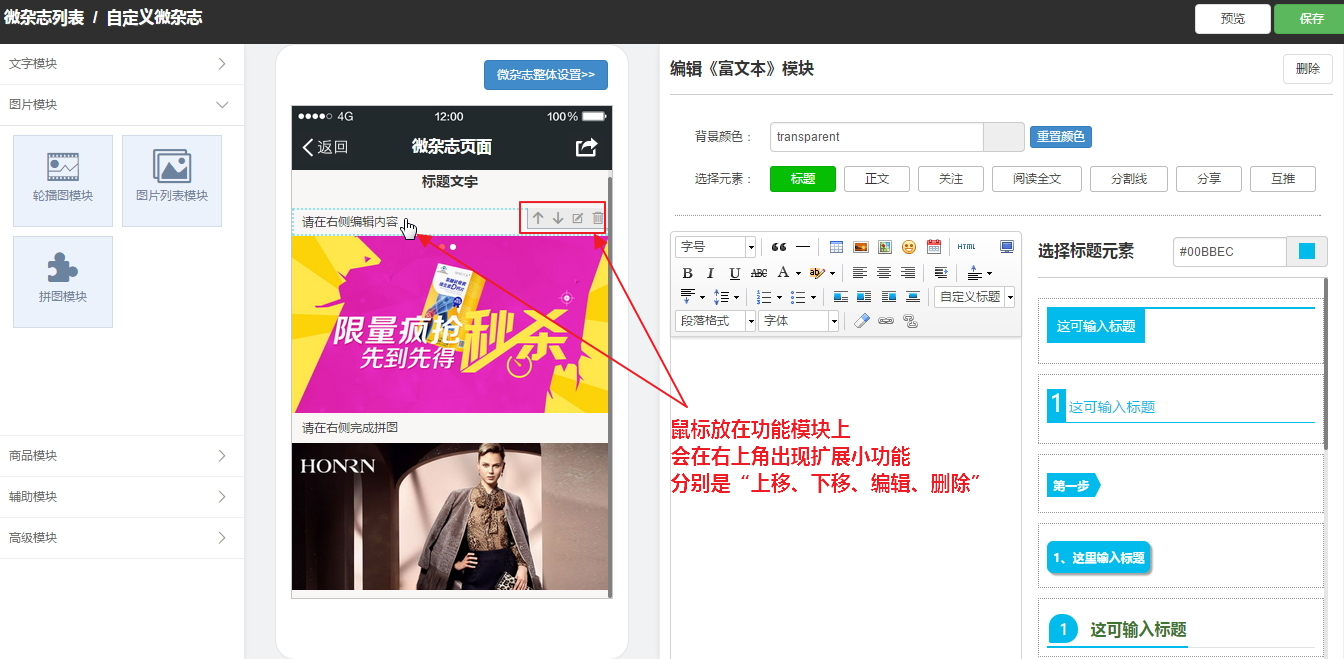Insert a table via the editor toolbar
This screenshot has width=1344, height=659.
coord(836,247)
